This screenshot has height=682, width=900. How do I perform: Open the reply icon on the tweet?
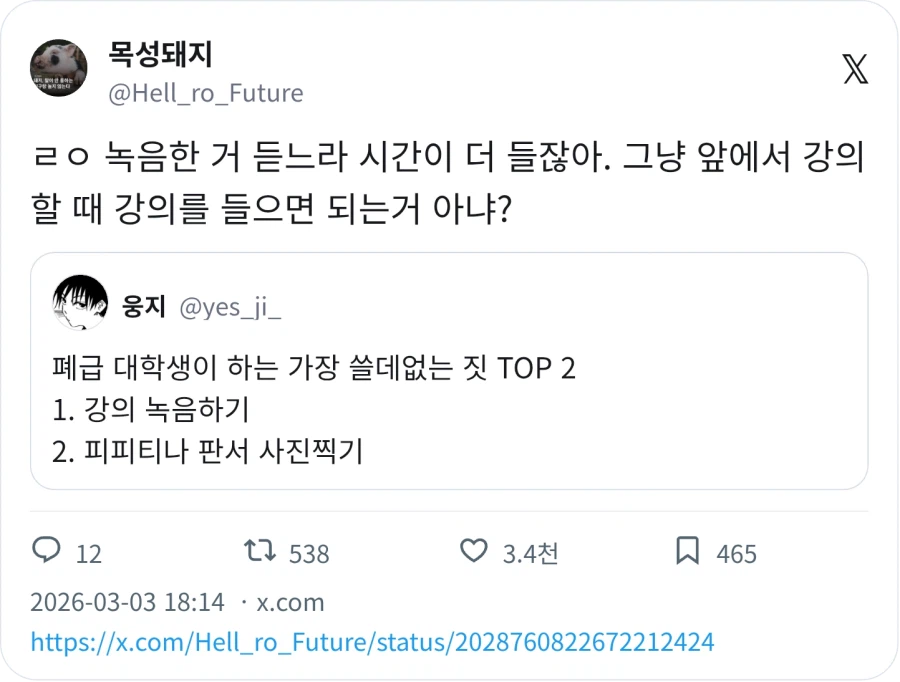(x=40, y=552)
